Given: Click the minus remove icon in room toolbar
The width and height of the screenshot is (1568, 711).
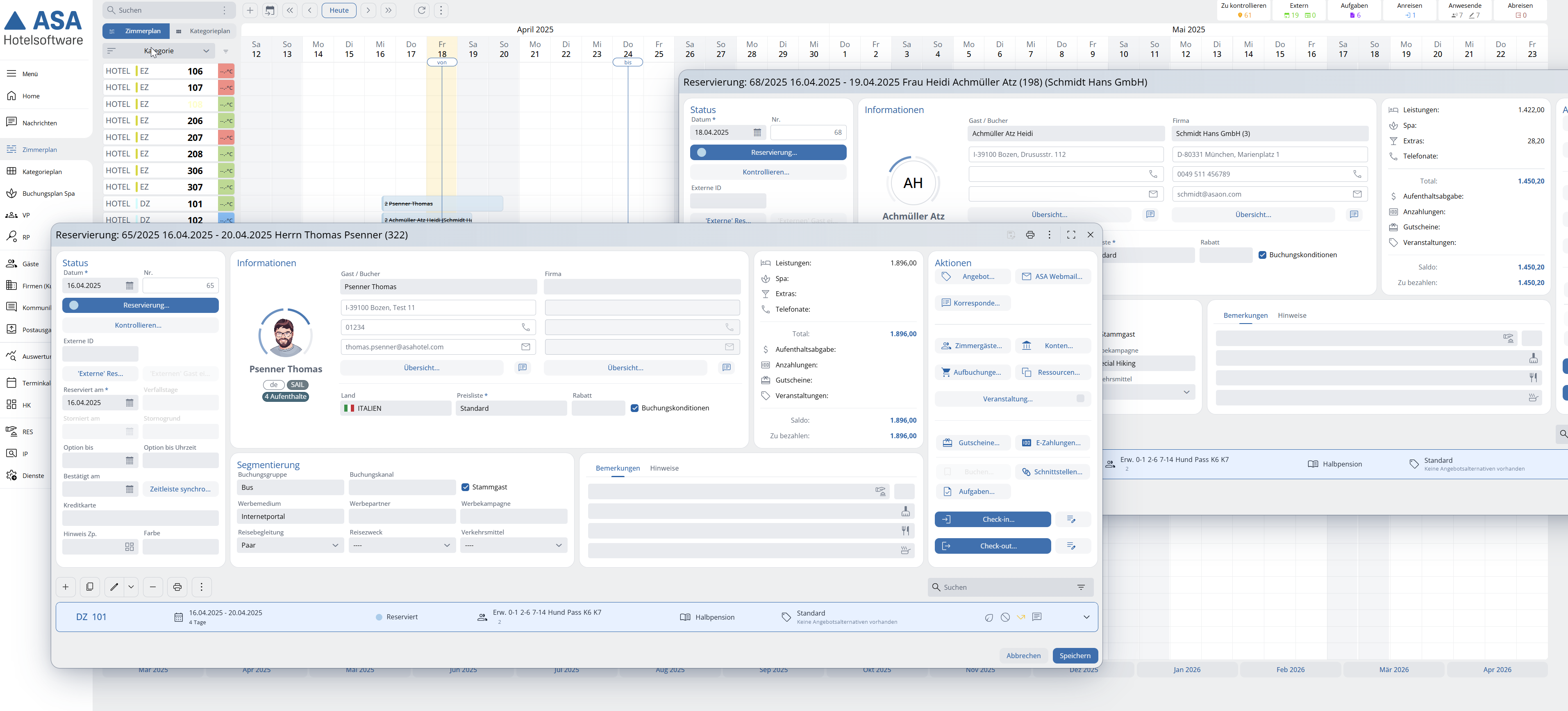Looking at the screenshot, I should point(153,587).
